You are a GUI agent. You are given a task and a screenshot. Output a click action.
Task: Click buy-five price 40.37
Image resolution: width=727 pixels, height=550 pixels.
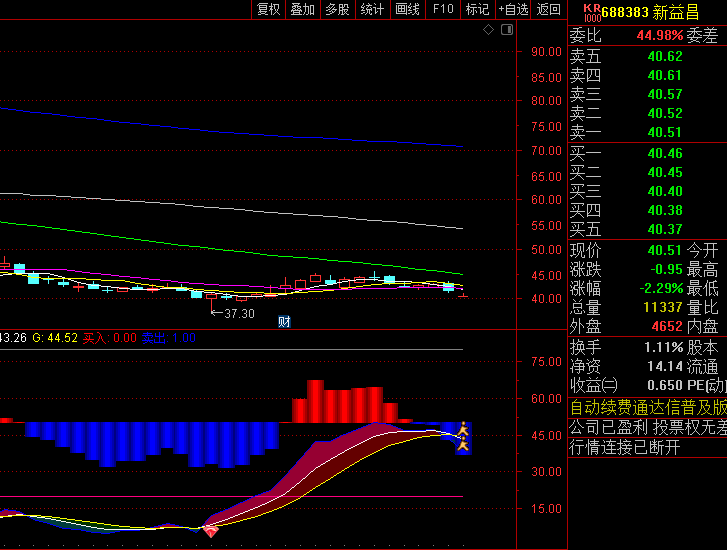pyautogui.click(x=665, y=230)
